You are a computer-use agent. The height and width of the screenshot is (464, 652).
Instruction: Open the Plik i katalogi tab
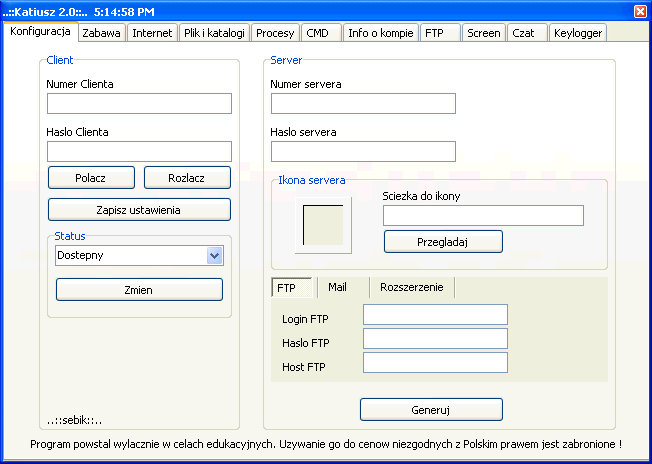(214, 33)
